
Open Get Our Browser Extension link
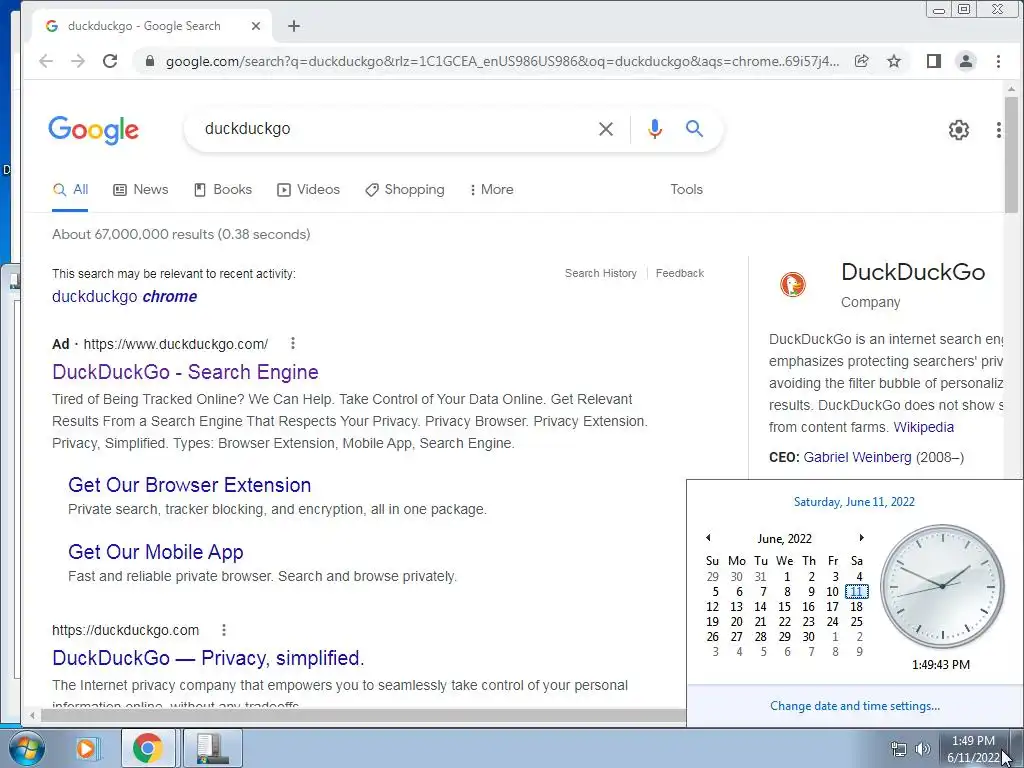189,485
